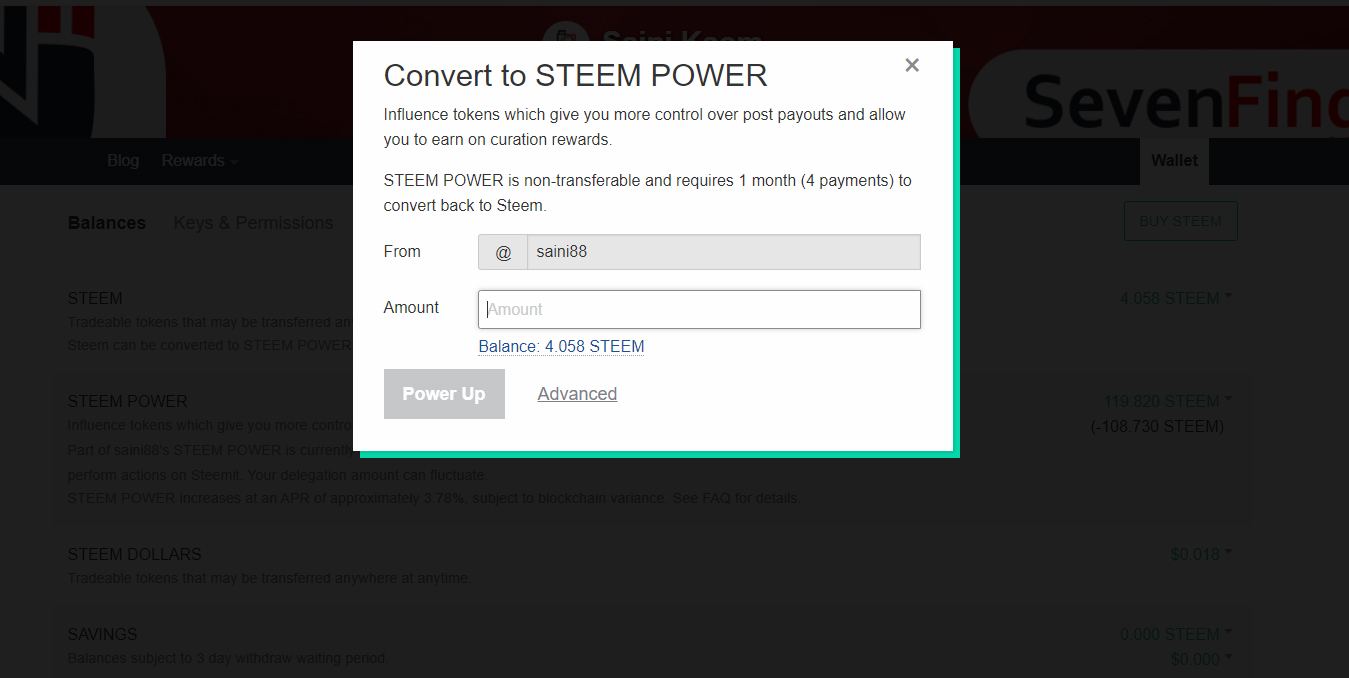Open the Blog tab
Image resolution: width=1349 pixels, height=678 pixels.
click(x=123, y=160)
